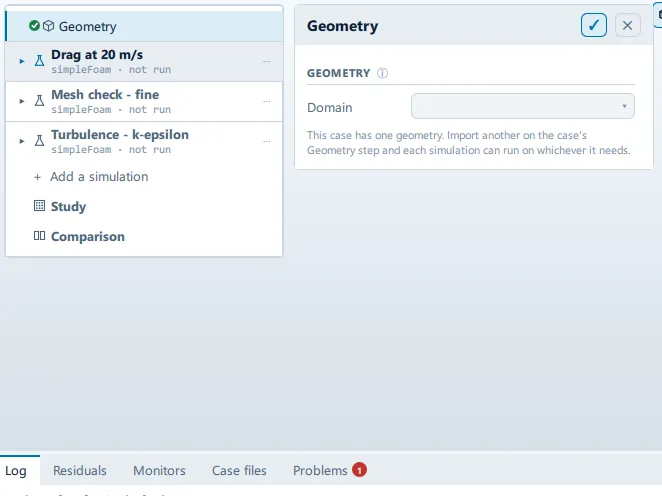Select the Drag at 20 m/s simulation

(x=144, y=61)
